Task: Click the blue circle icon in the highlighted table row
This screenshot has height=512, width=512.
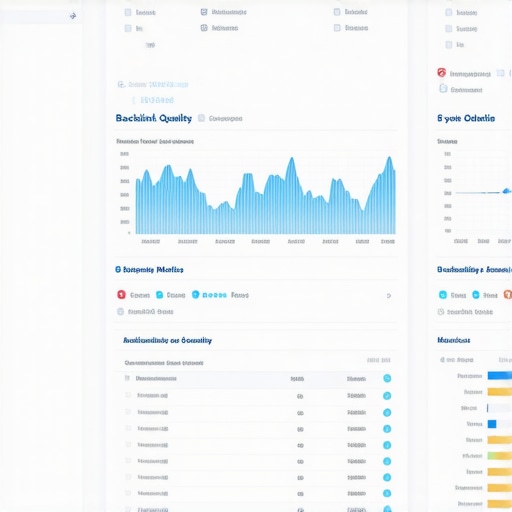Action: pos(387,378)
